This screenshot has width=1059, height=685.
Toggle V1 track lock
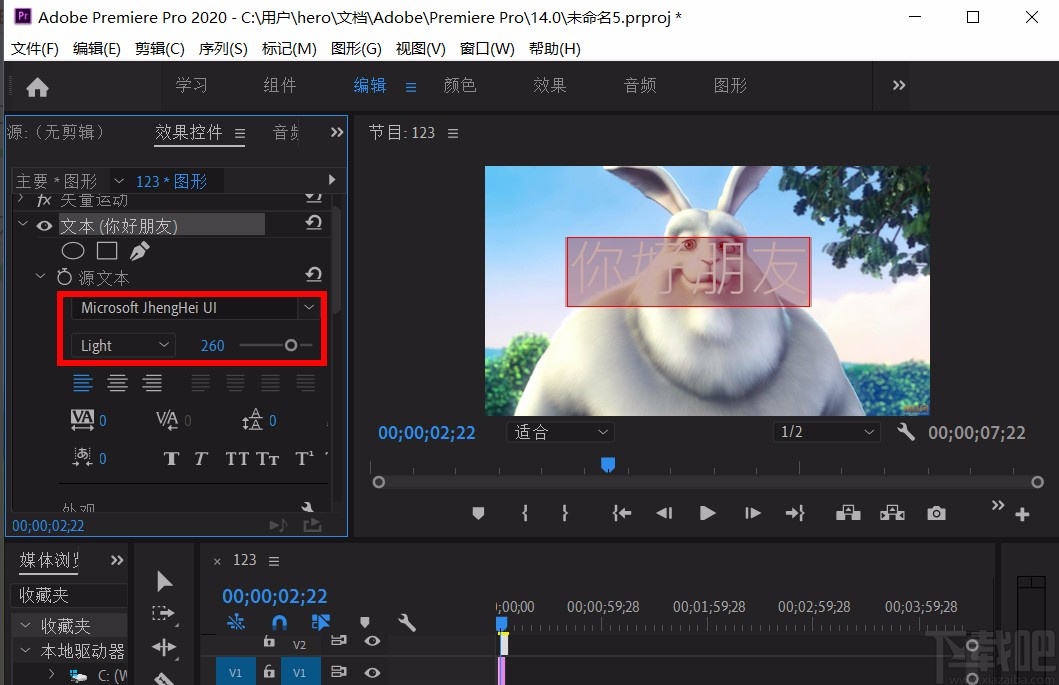pyautogui.click(x=269, y=671)
